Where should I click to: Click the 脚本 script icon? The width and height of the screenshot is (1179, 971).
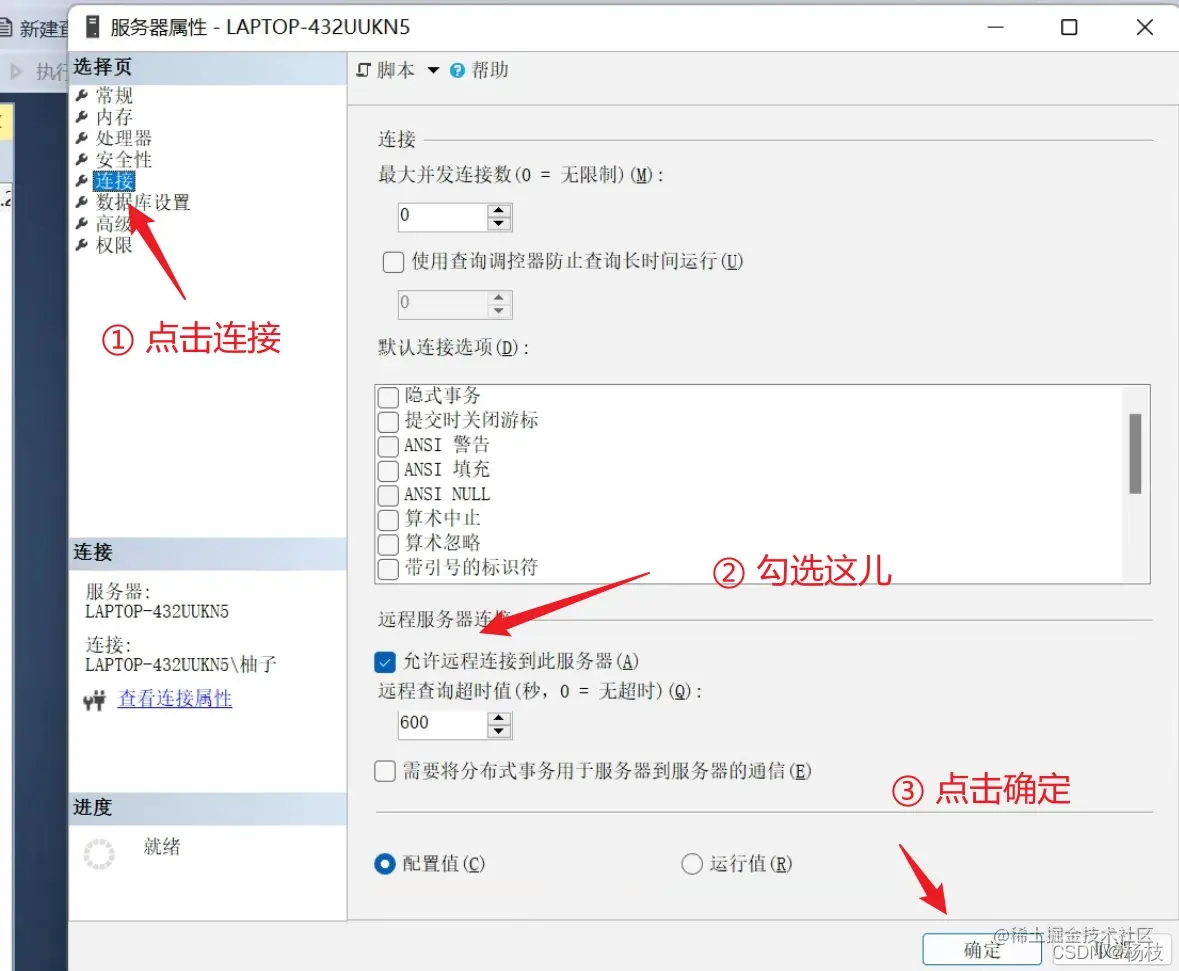click(364, 70)
